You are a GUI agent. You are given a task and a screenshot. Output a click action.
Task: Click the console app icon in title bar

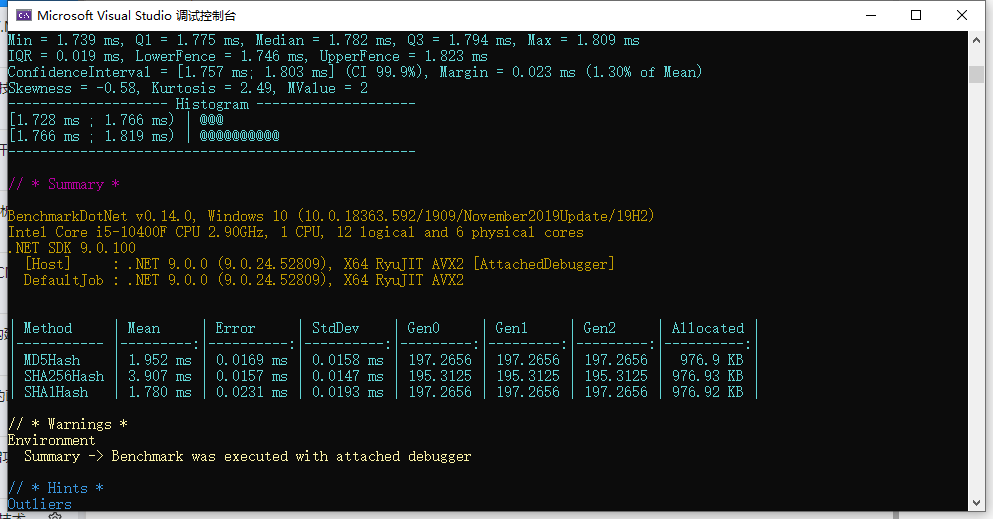pos(20,15)
